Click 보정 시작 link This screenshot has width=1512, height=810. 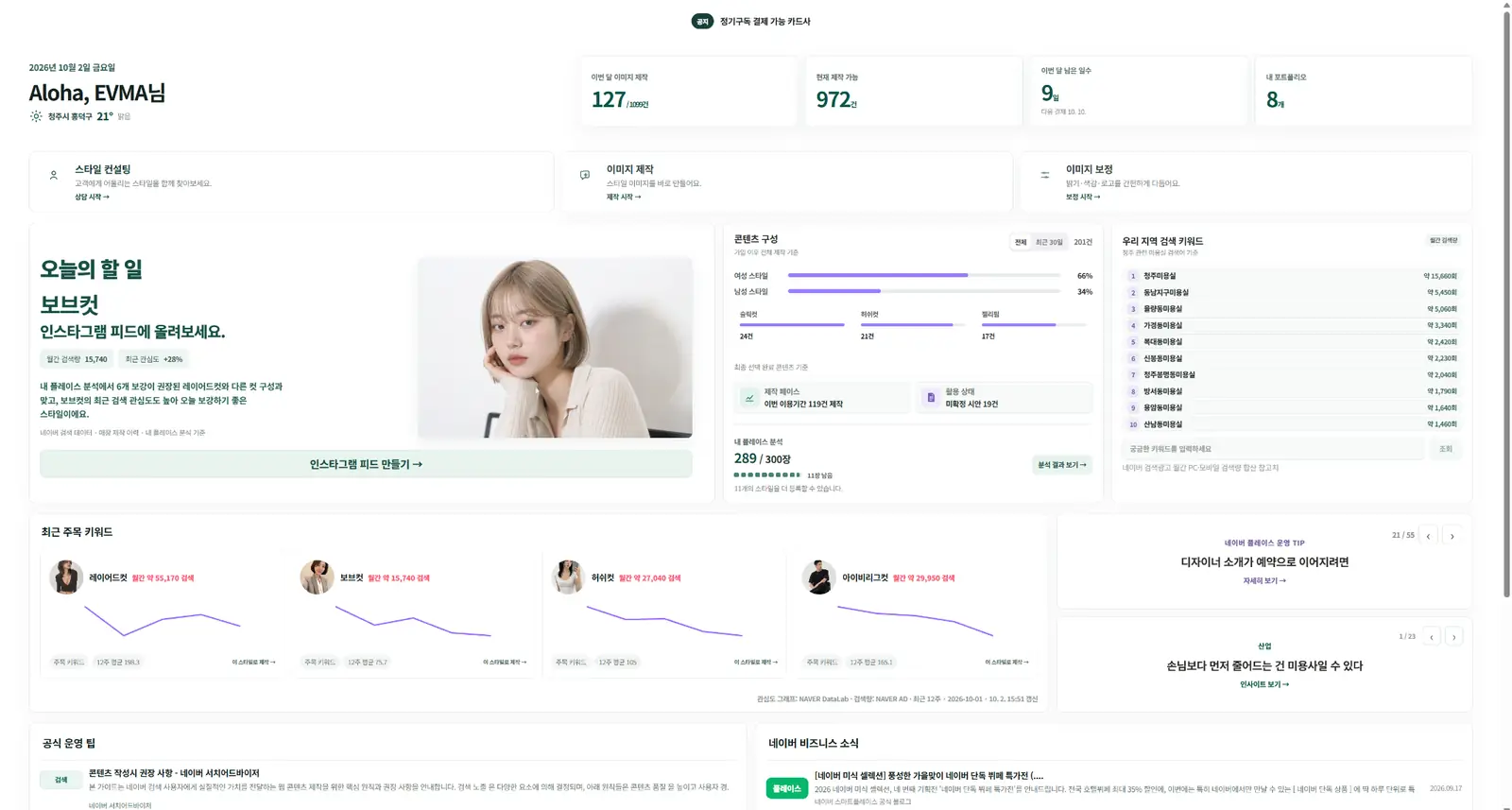tap(1083, 197)
